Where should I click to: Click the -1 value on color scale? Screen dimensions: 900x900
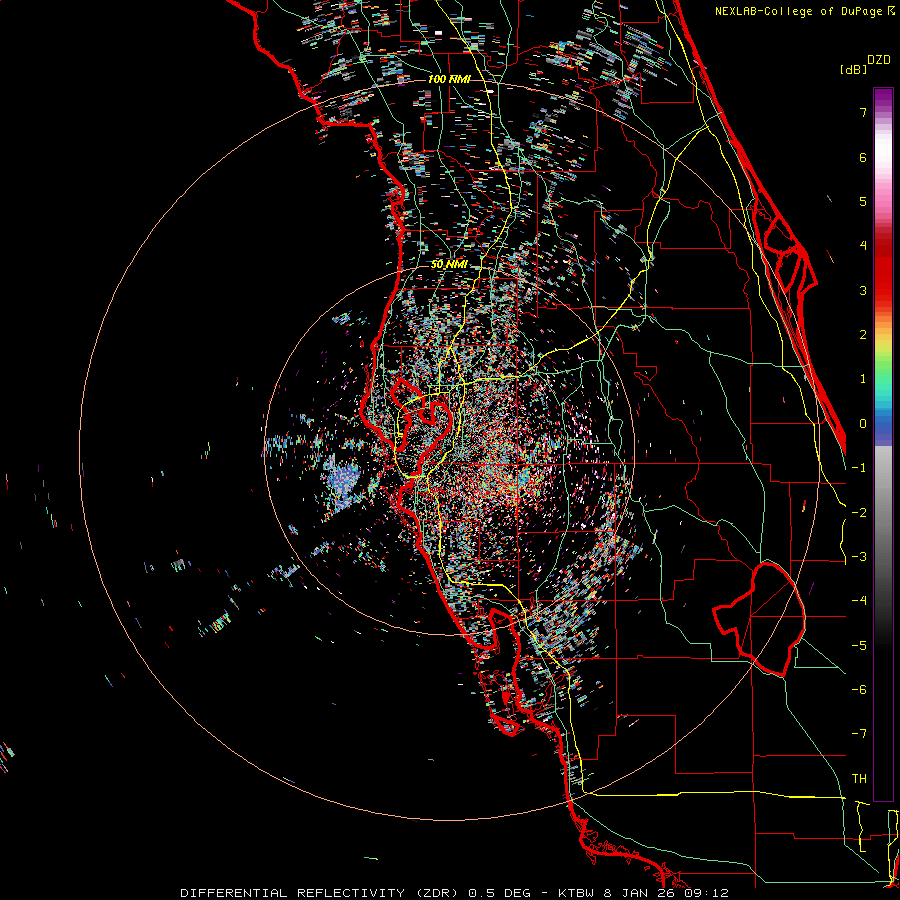tap(859, 468)
